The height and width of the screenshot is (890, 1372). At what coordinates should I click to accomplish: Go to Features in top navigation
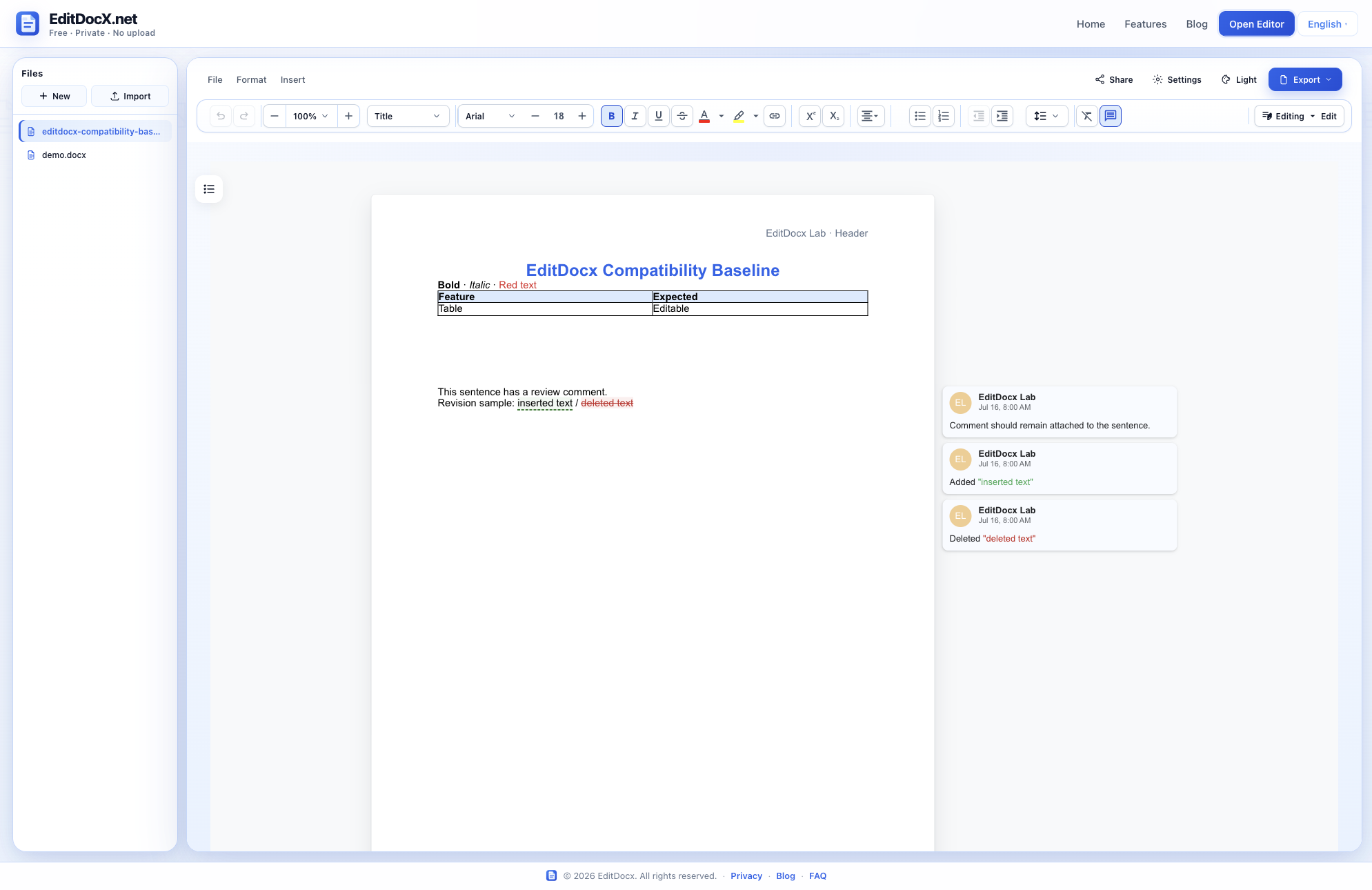tap(1145, 24)
